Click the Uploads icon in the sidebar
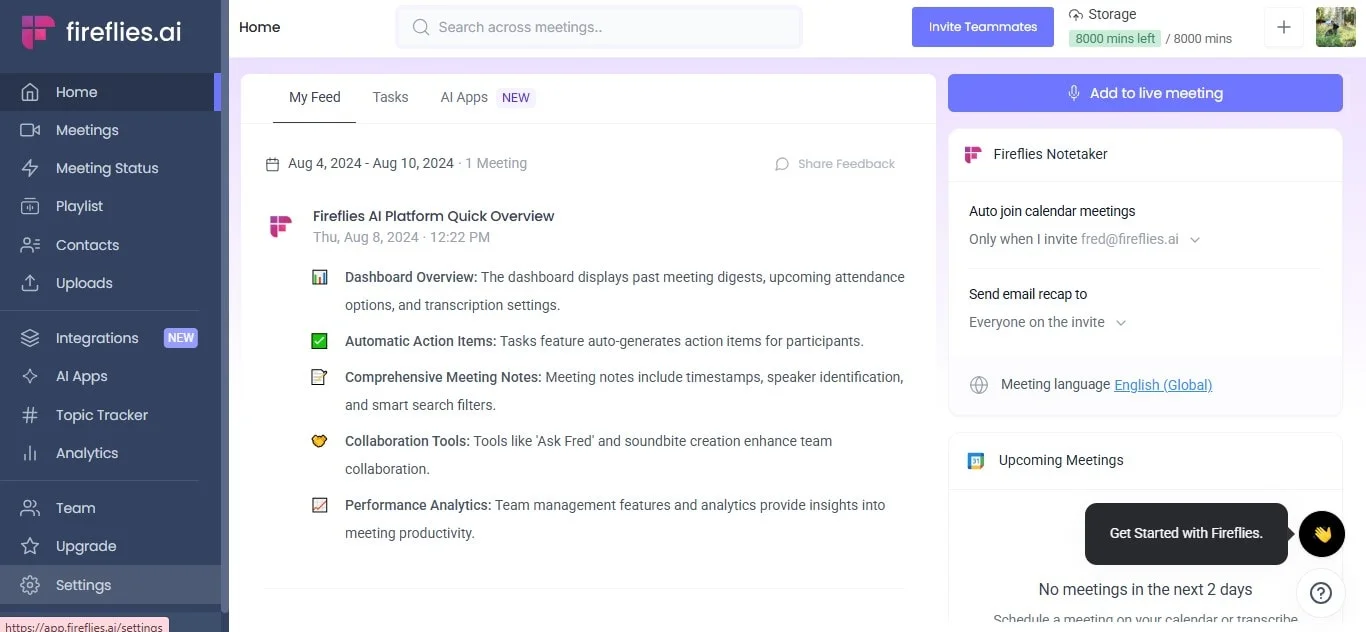Screen dimensions: 1366x632 click(30, 283)
